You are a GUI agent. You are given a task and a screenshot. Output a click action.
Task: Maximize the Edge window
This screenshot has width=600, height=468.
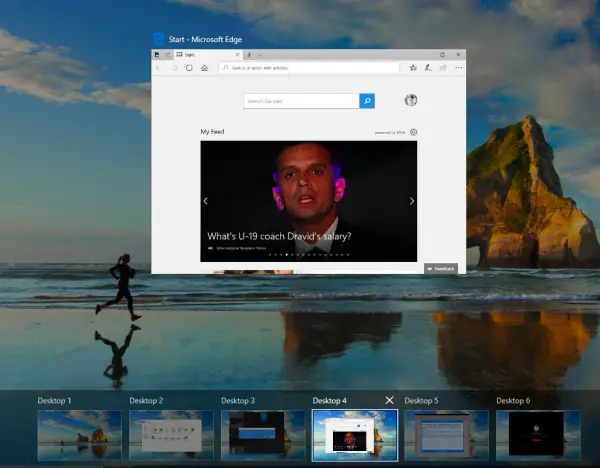pyautogui.click(x=442, y=55)
